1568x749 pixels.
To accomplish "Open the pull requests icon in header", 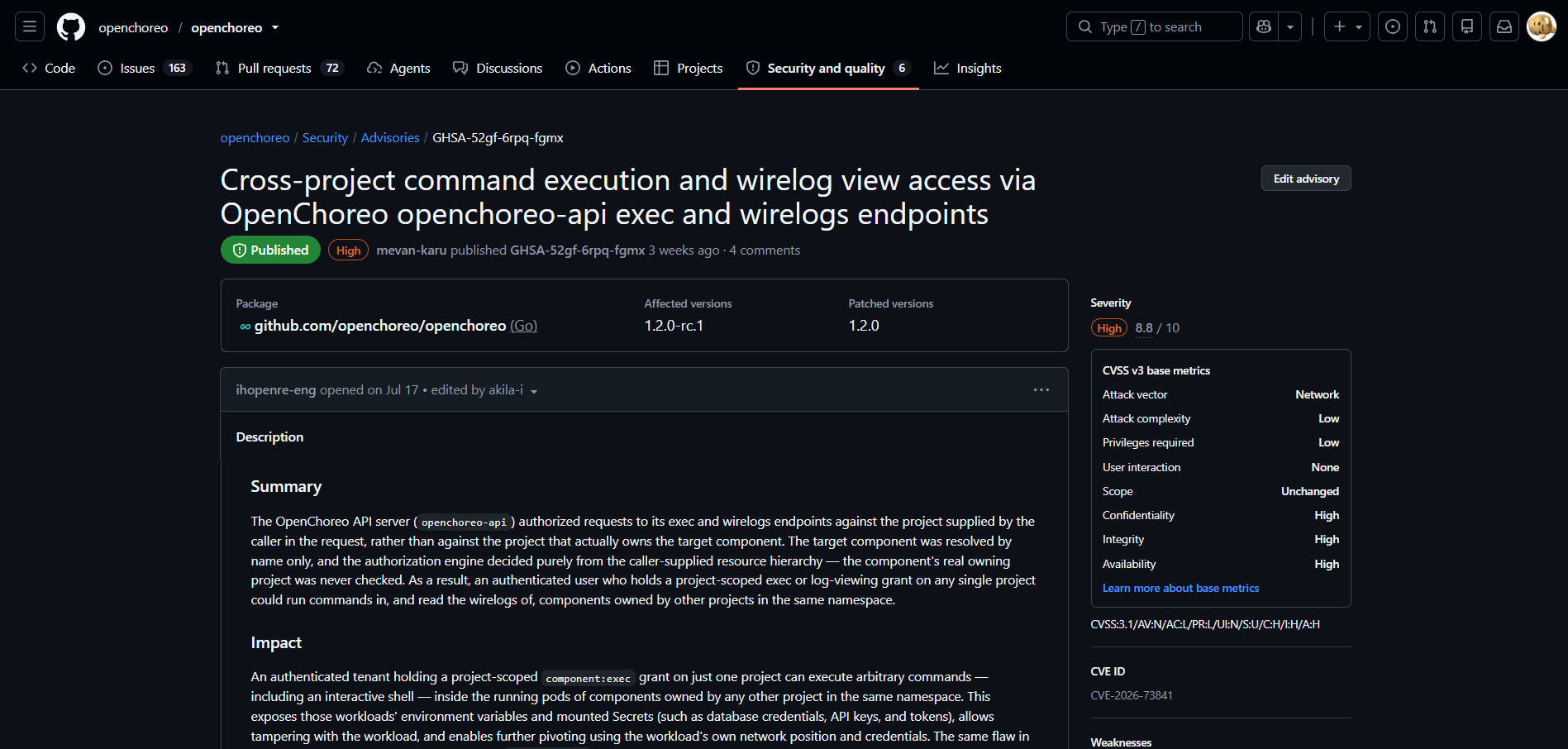I will (x=1430, y=27).
